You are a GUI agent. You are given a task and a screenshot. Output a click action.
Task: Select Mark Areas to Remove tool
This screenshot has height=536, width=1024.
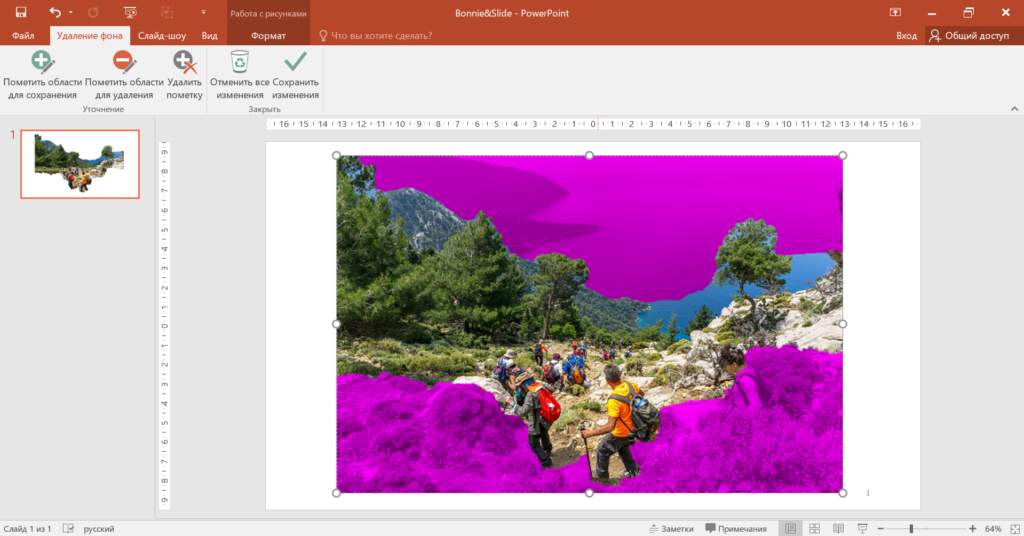coord(124,75)
